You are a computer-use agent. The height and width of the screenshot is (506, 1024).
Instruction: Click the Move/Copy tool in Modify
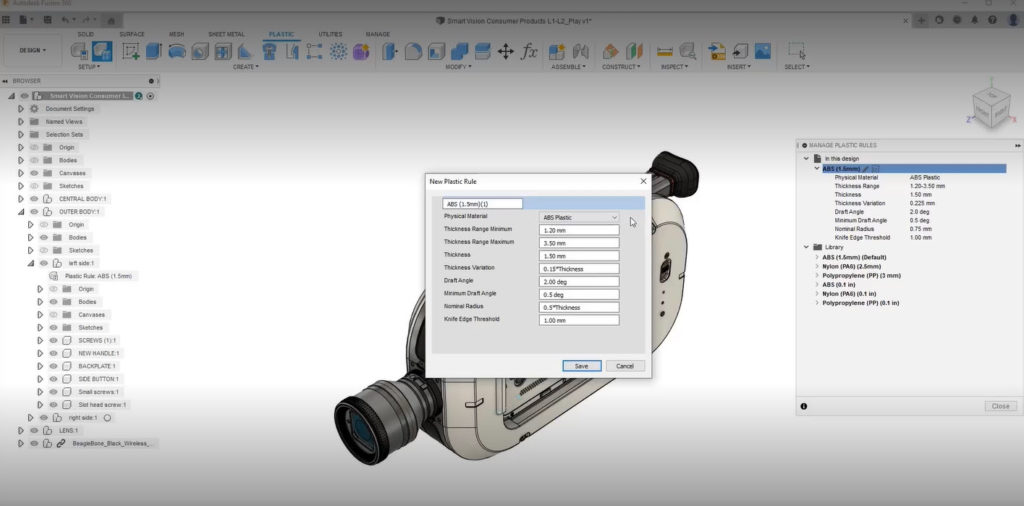pos(506,51)
